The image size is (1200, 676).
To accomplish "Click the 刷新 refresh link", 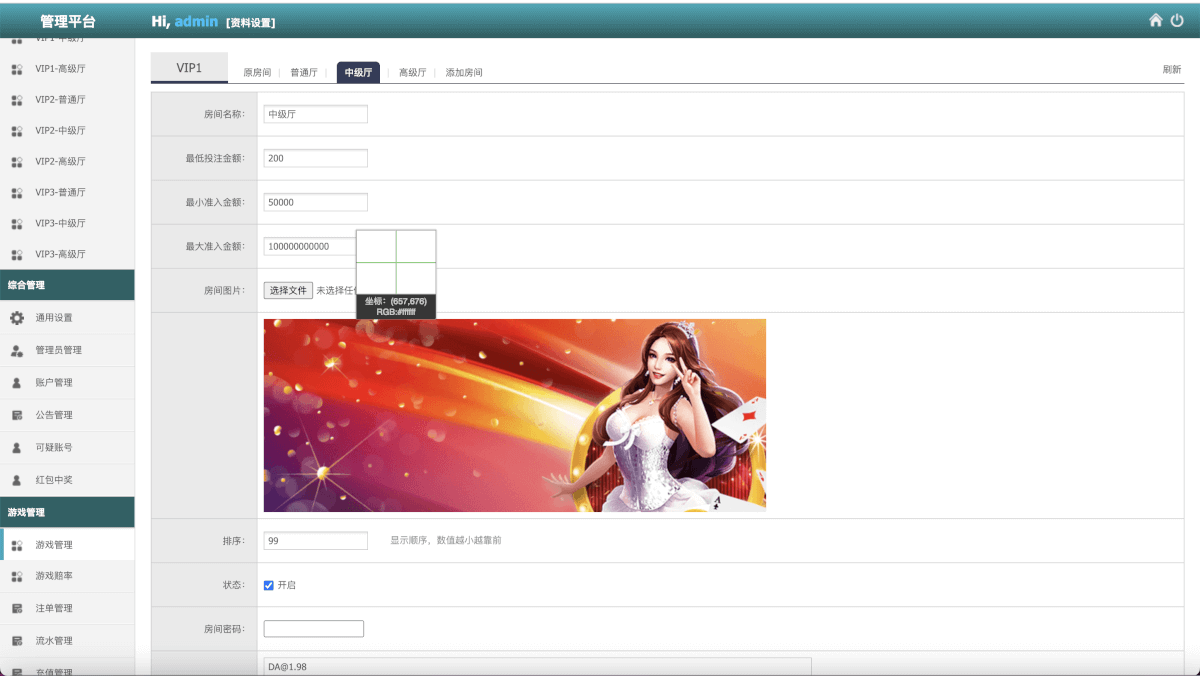I will [1172, 69].
